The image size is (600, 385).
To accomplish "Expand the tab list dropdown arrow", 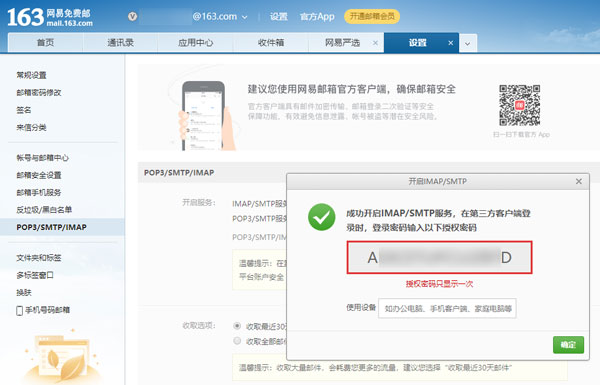I will click(468, 43).
